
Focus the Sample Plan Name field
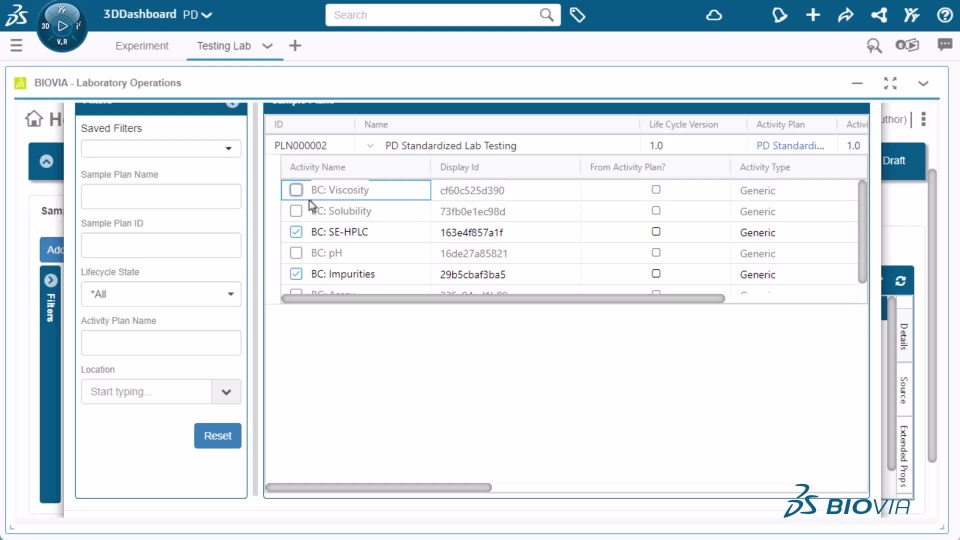pyautogui.click(x=161, y=197)
